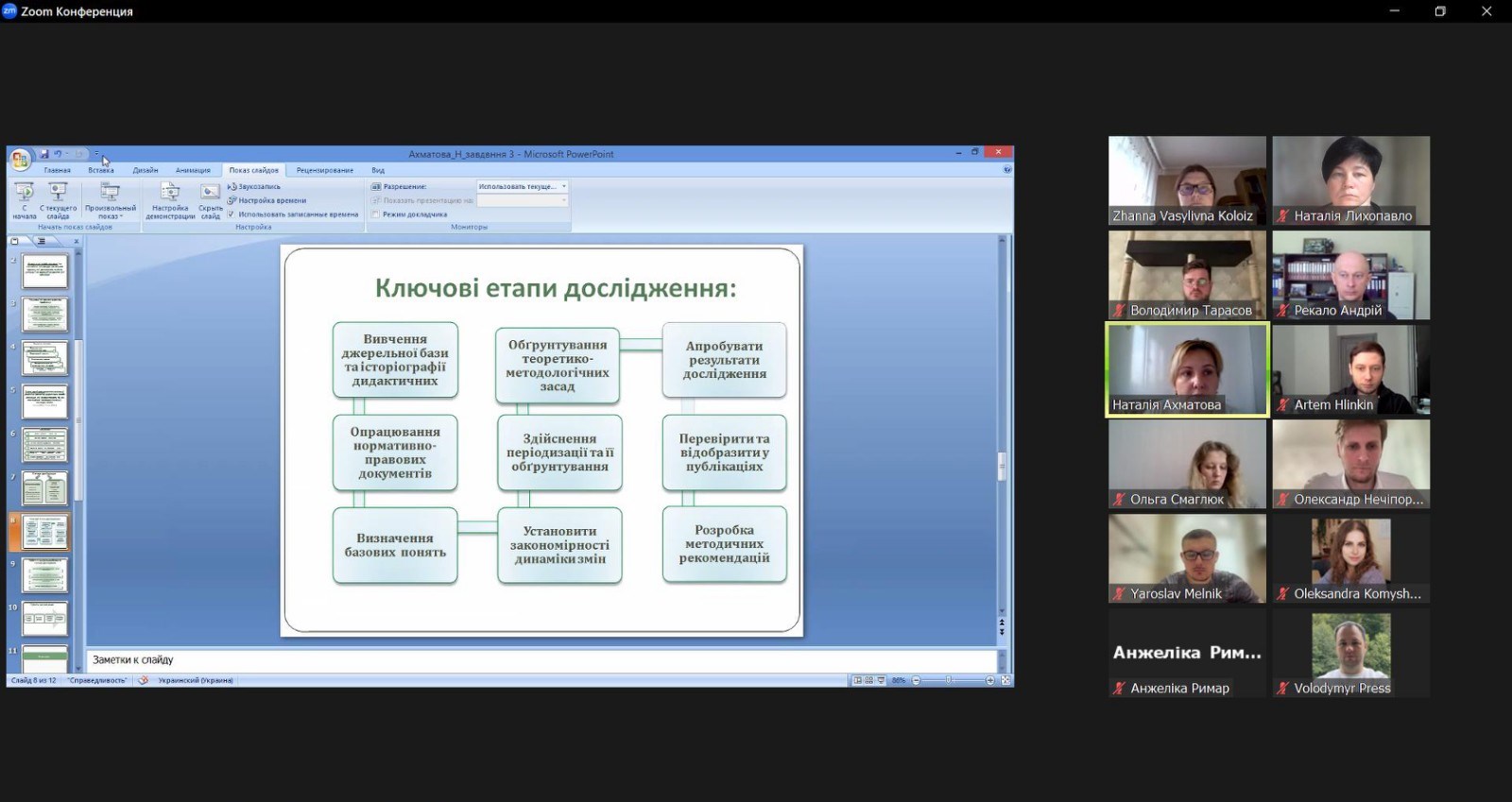Click zoom out minus button

tap(916, 680)
